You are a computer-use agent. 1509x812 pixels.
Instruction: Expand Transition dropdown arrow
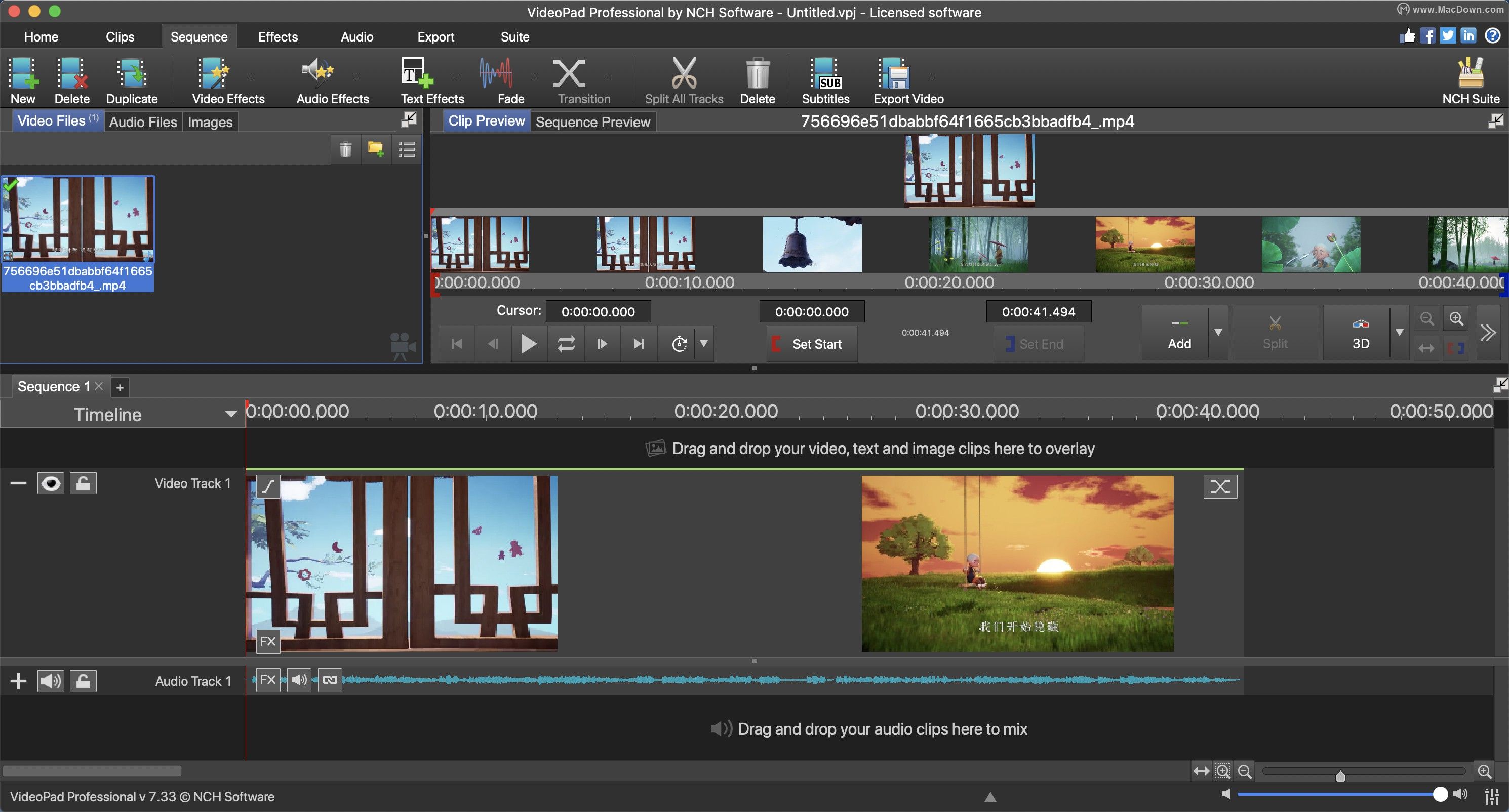607,76
